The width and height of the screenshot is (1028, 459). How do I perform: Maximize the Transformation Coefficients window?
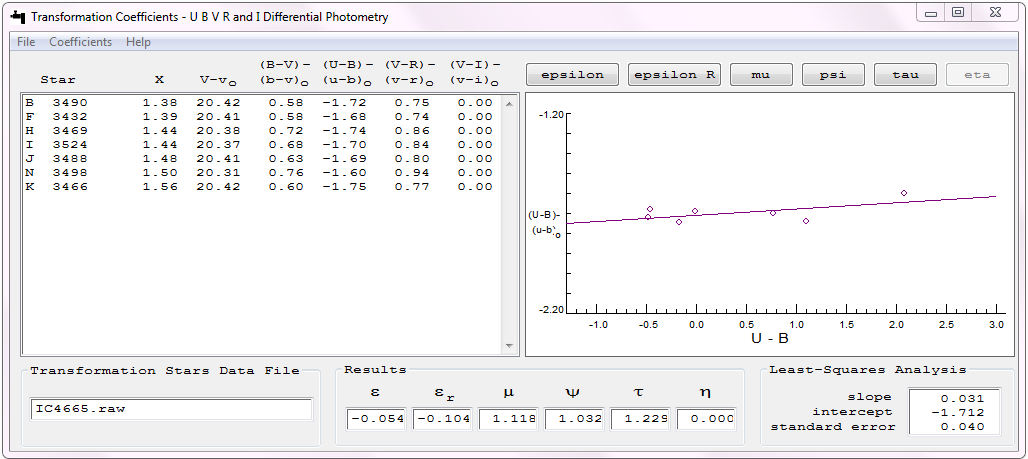coord(959,13)
